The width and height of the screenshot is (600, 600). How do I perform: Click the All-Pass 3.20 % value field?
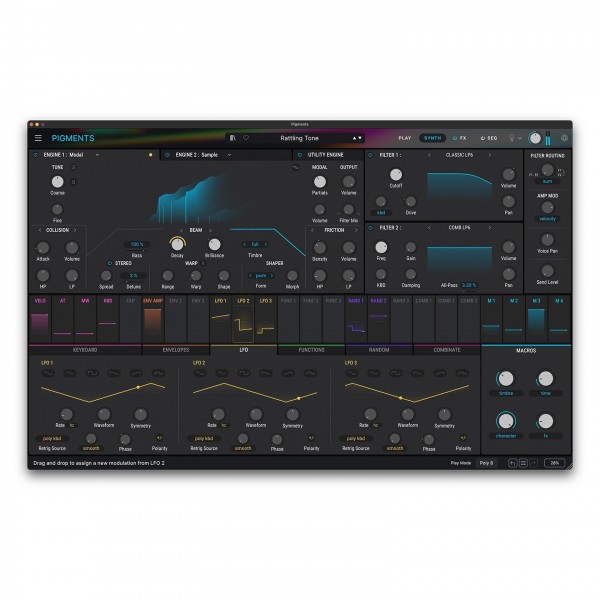click(469, 285)
